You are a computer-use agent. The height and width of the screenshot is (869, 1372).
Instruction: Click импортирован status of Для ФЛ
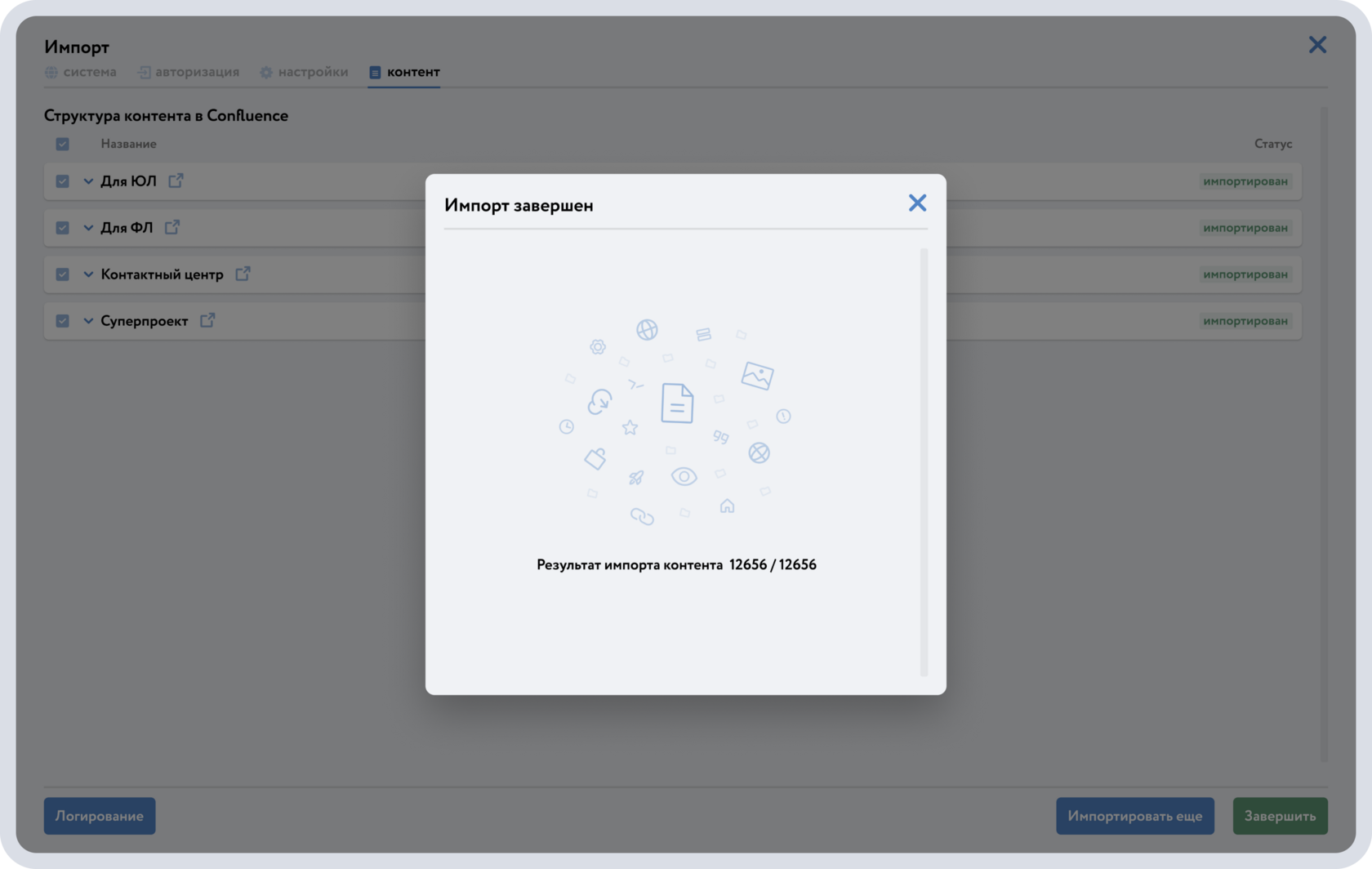click(x=1245, y=228)
